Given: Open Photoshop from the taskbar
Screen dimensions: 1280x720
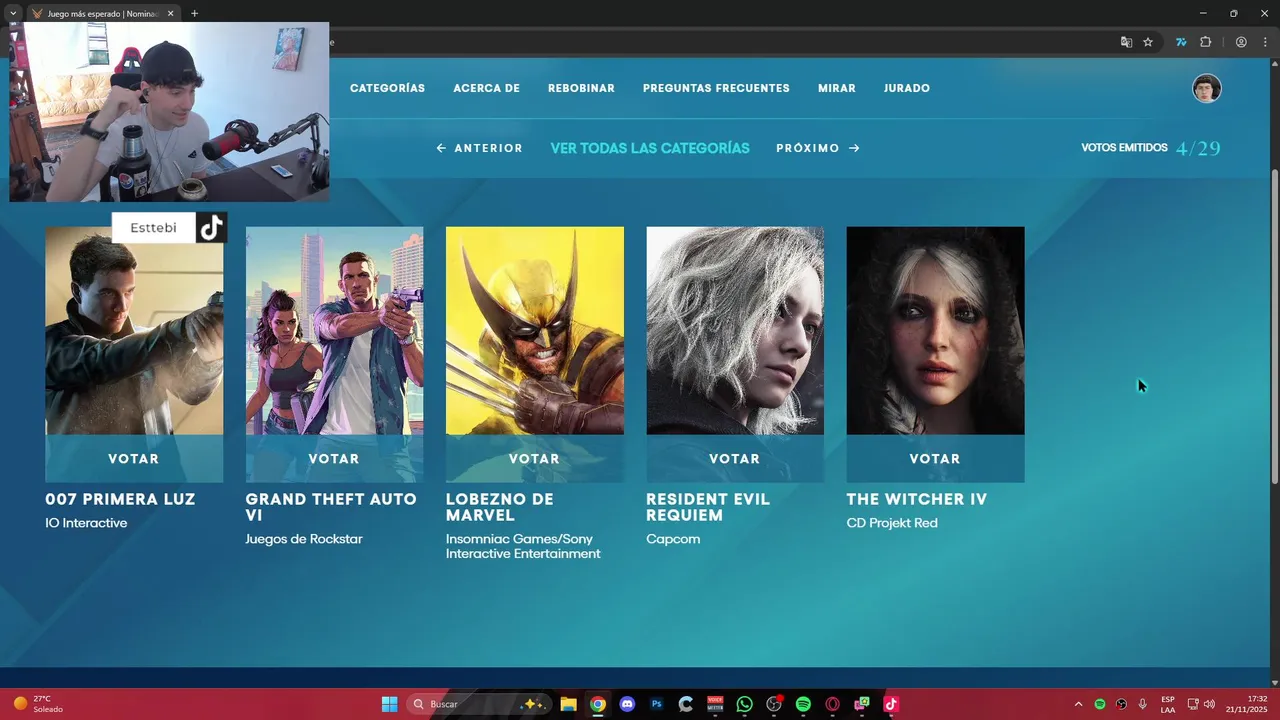Looking at the screenshot, I should 656,704.
